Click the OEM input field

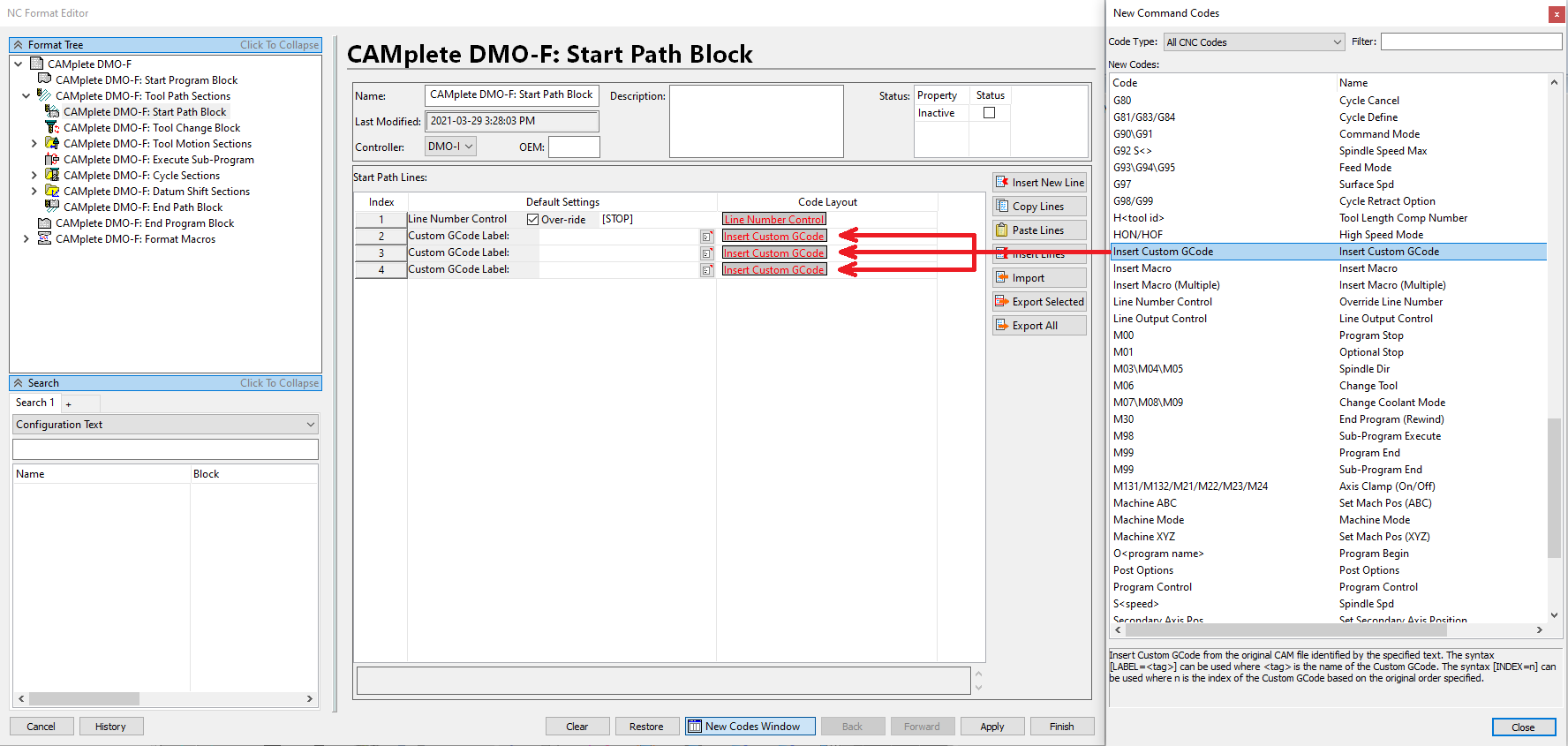point(574,147)
